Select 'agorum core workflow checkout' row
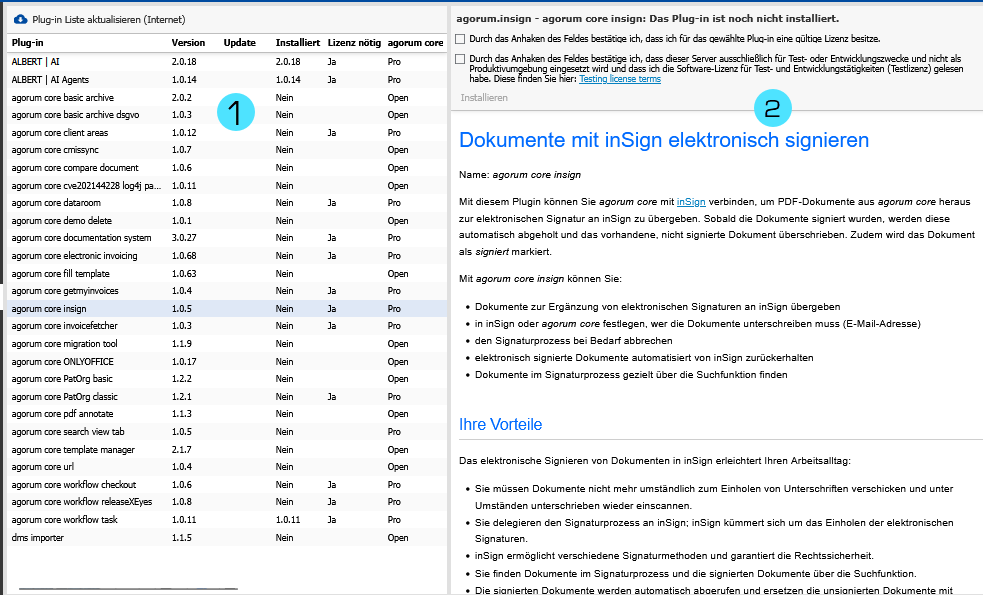 coord(227,485)
